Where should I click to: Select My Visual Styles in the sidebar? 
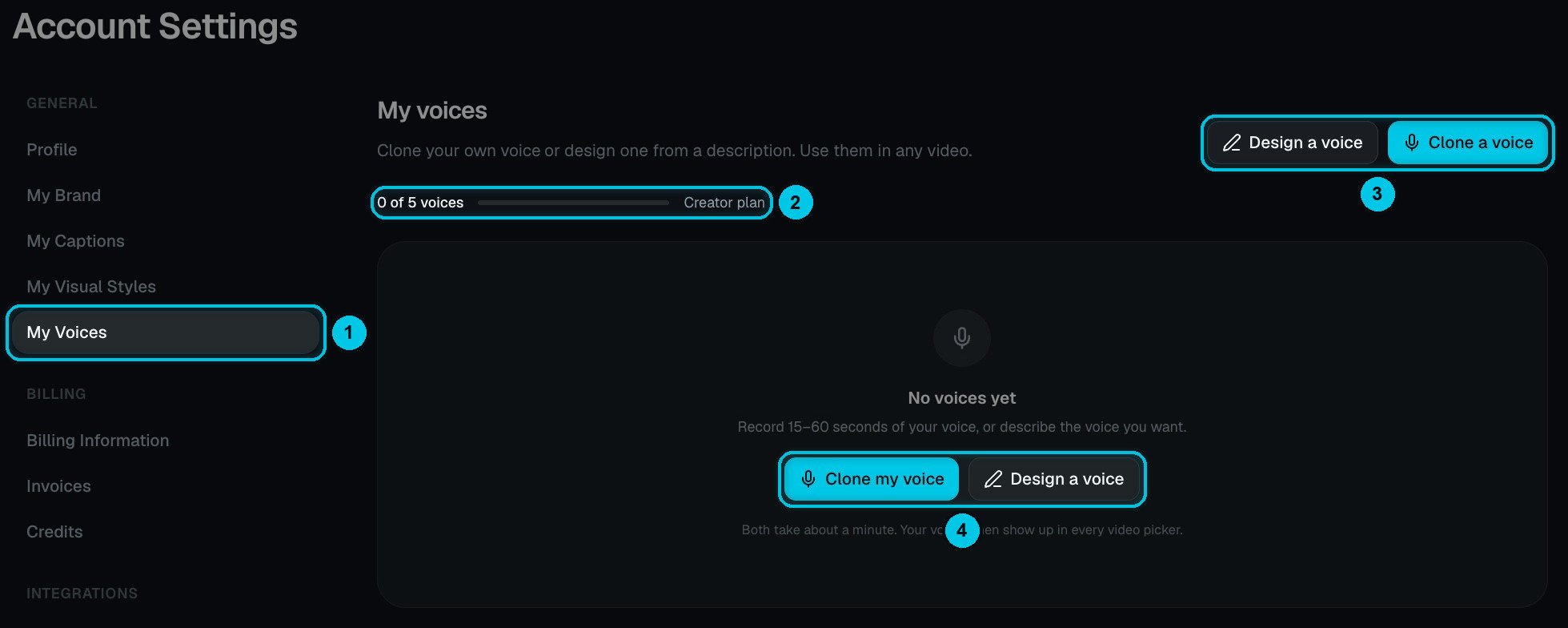(x=91, y=287)
